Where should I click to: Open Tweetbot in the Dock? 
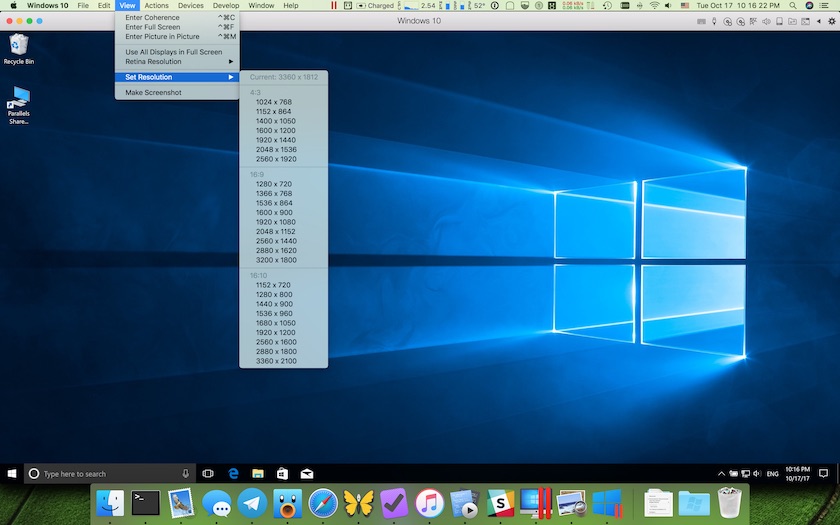coord(288,503)
